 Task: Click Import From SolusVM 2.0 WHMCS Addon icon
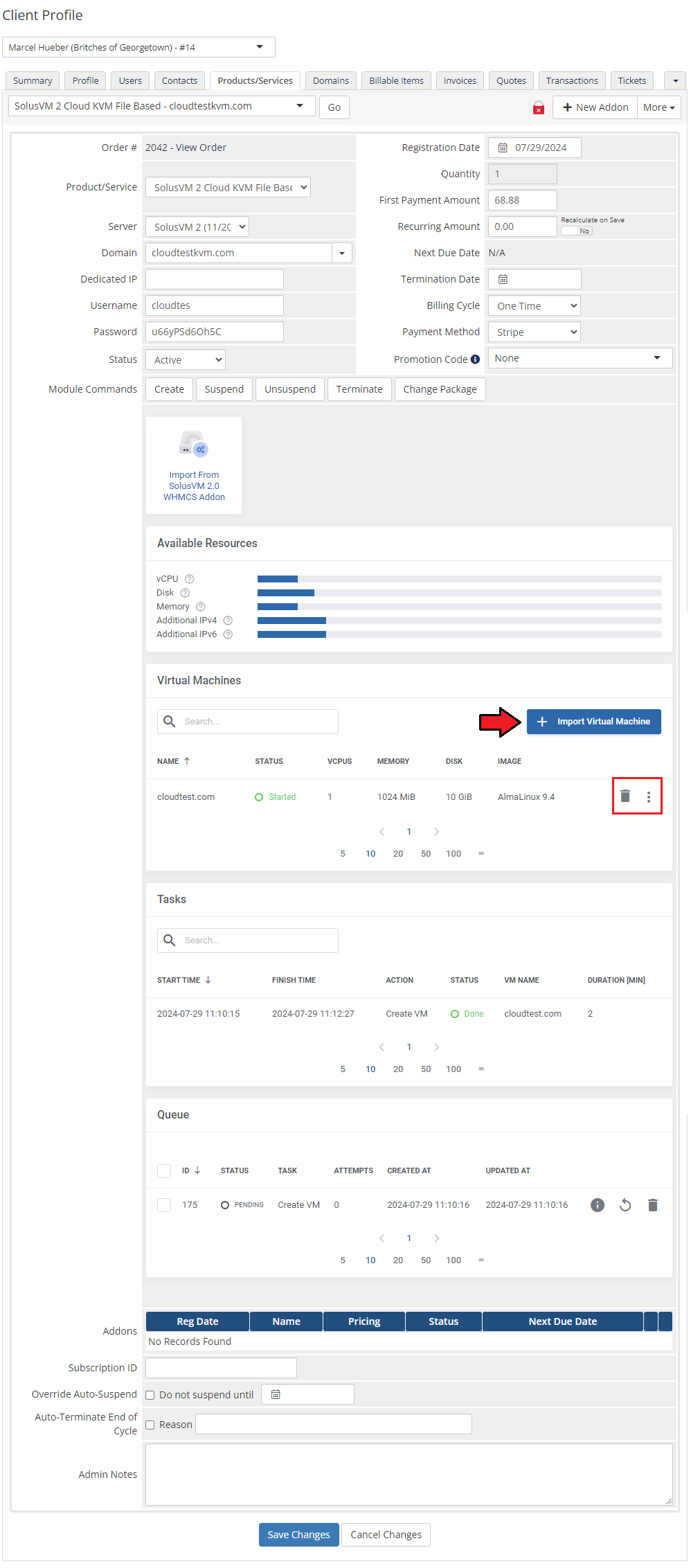[194, 465]
